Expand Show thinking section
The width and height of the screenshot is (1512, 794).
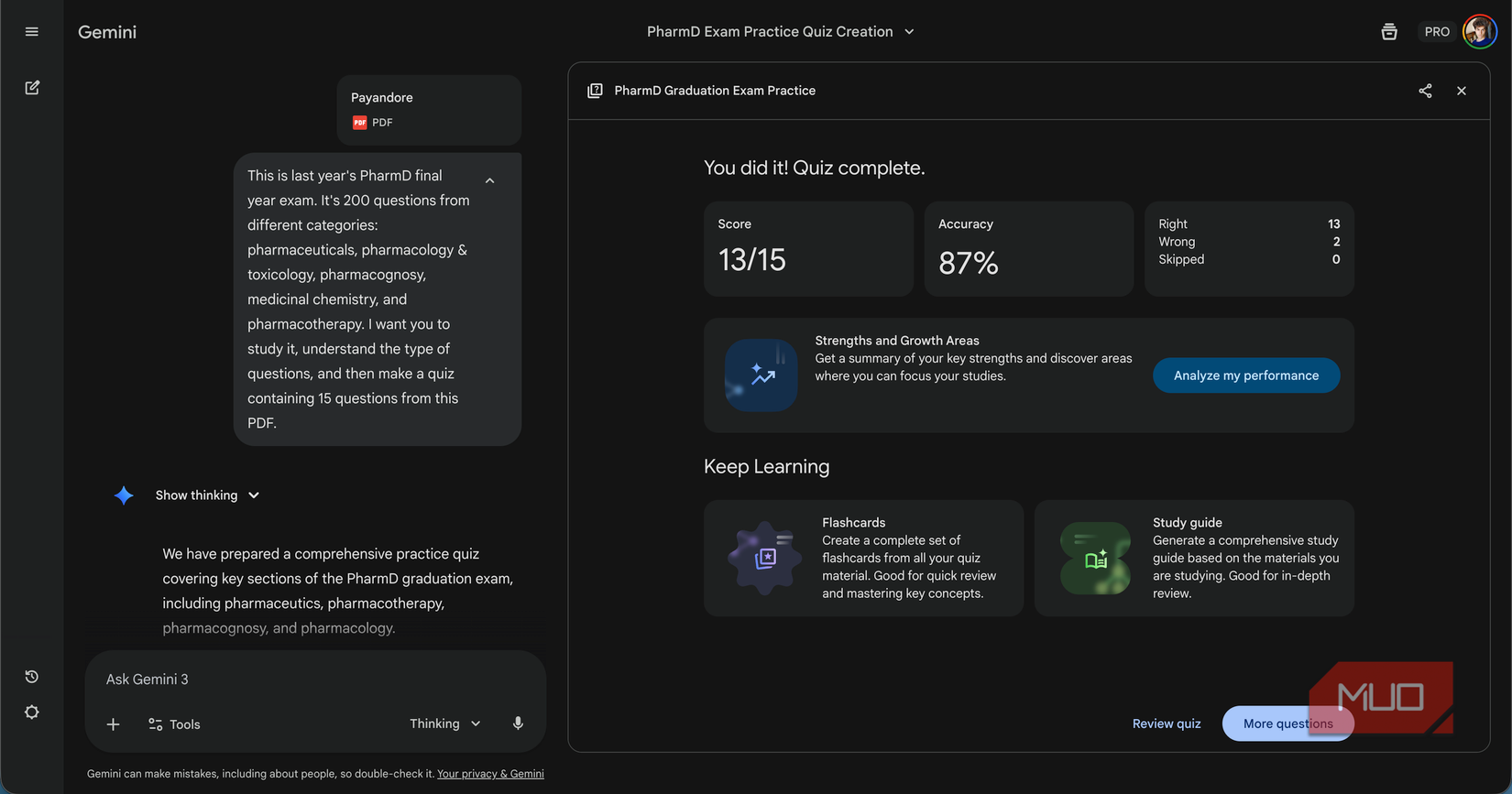208,495
